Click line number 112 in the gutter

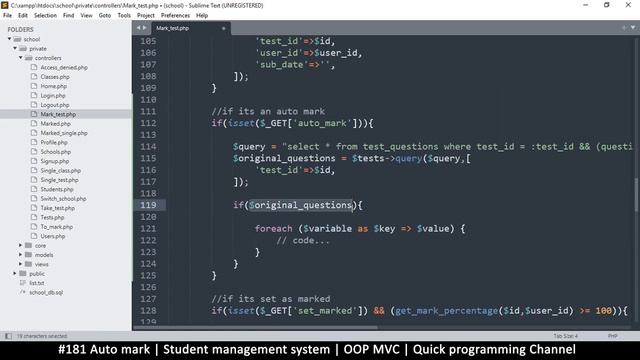click(148, 123)
